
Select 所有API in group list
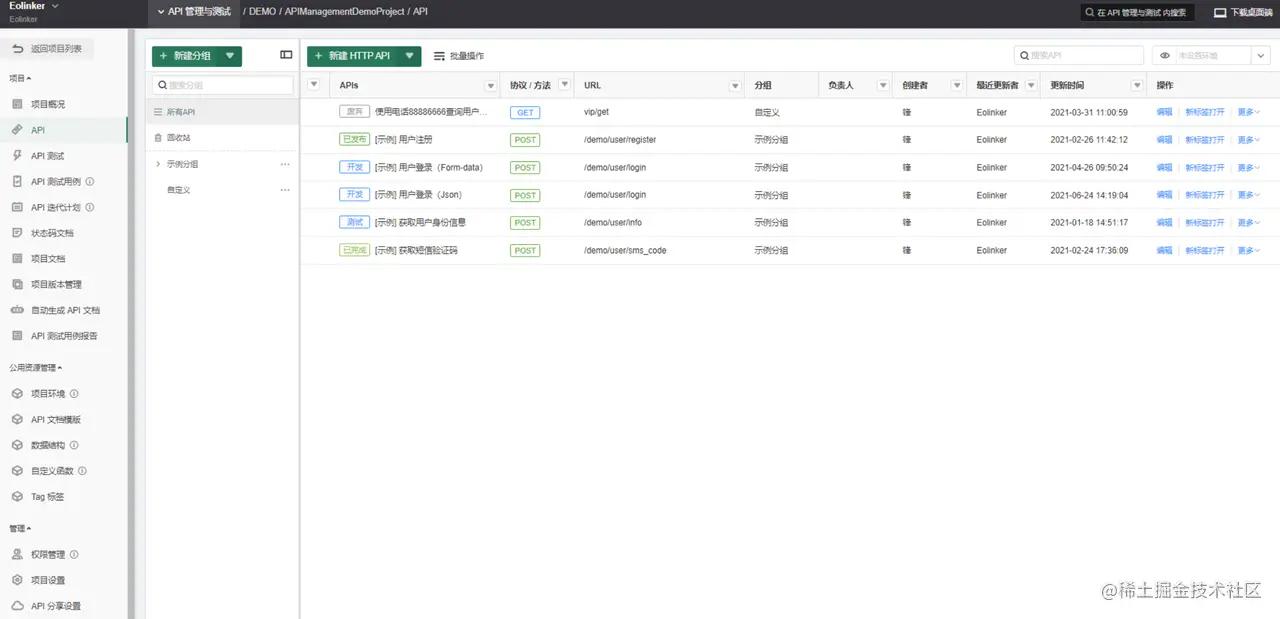click(x=222, y=112)
